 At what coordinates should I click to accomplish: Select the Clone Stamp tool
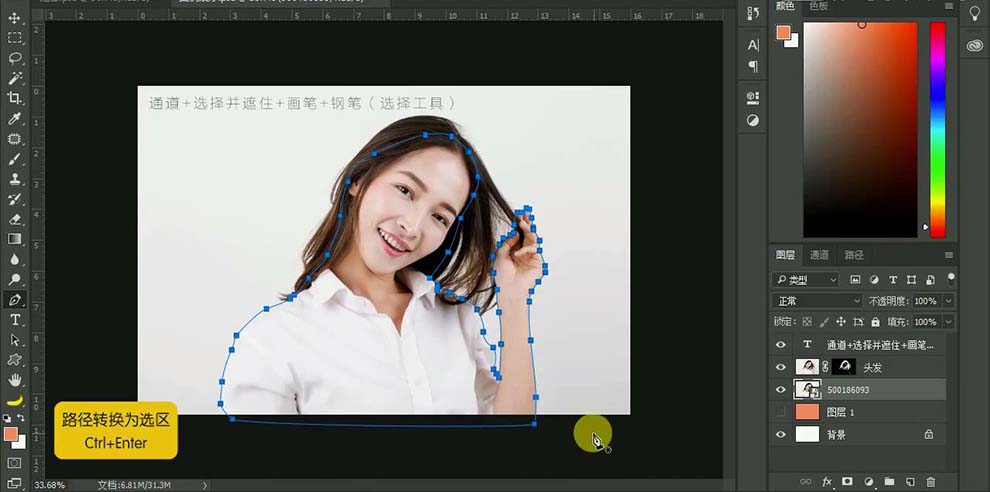pos(15,179)
